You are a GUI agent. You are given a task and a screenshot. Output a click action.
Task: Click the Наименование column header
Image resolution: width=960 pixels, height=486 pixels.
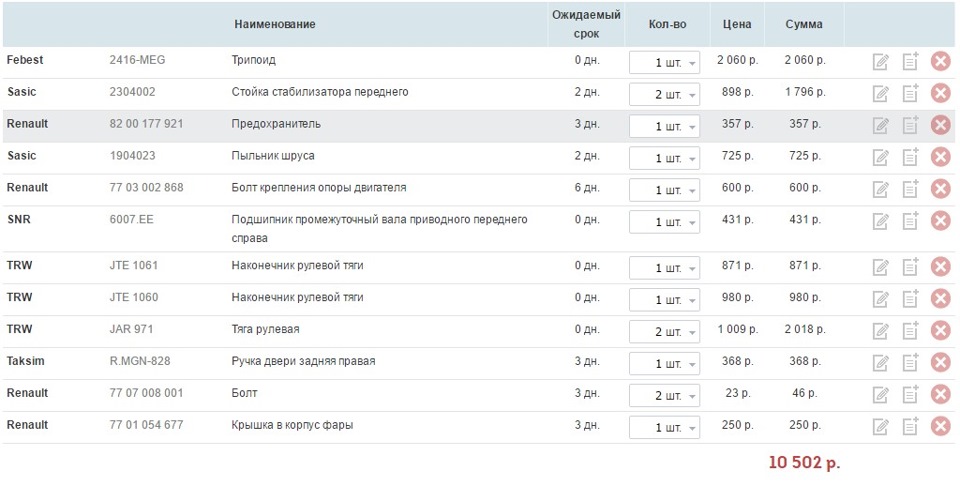tap(275, 24)
